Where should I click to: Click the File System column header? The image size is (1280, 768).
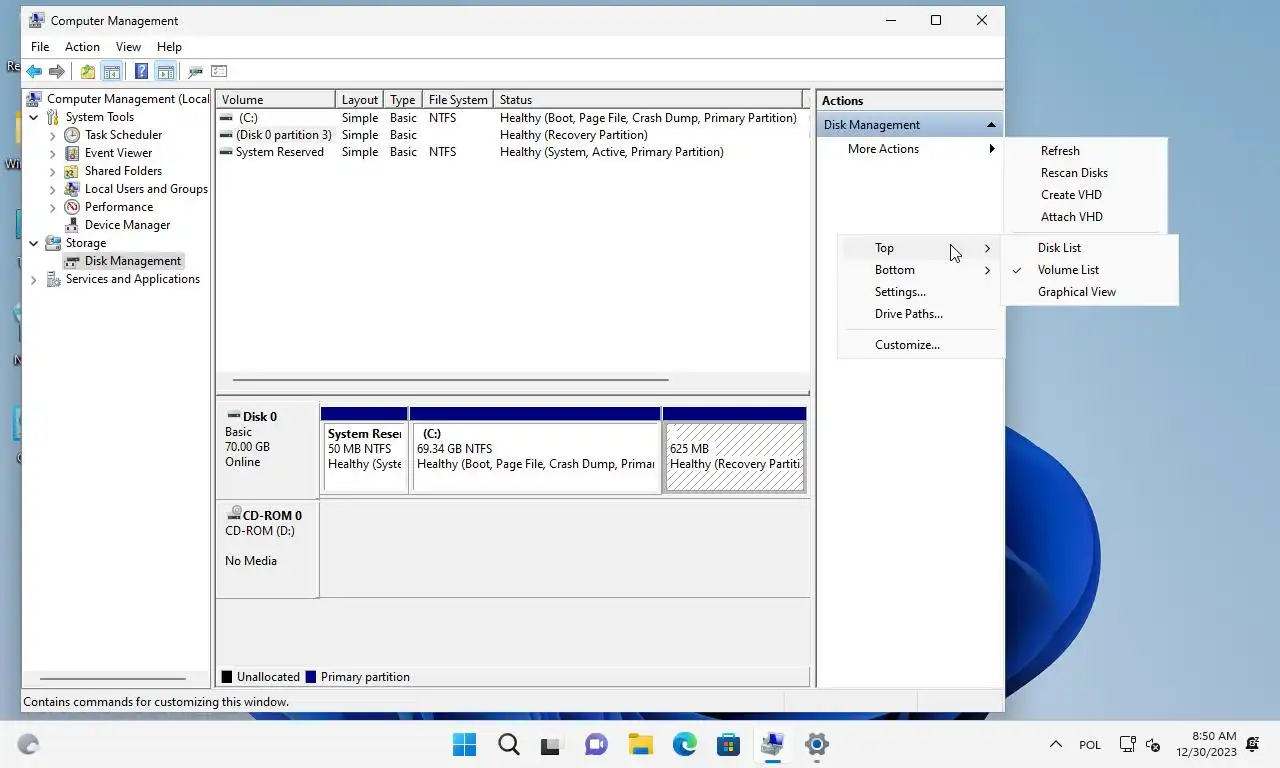(x=458, y=100)
